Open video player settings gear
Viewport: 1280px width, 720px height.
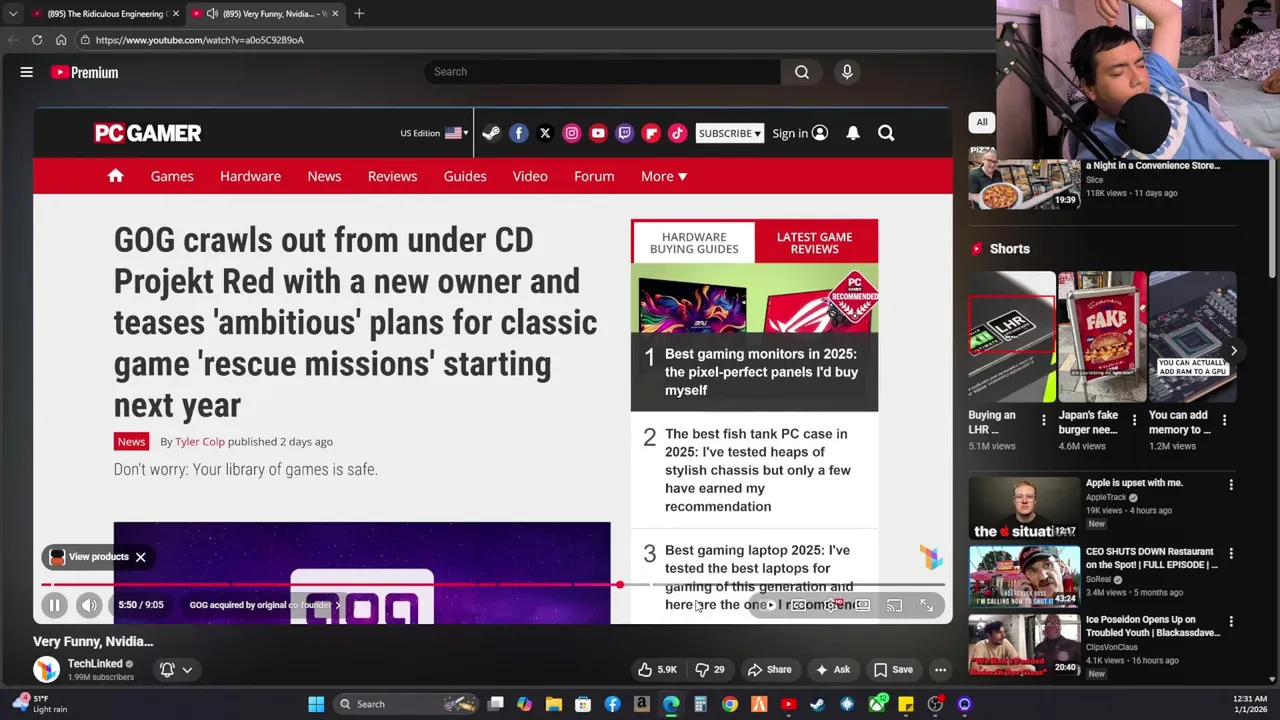(832, 605)
